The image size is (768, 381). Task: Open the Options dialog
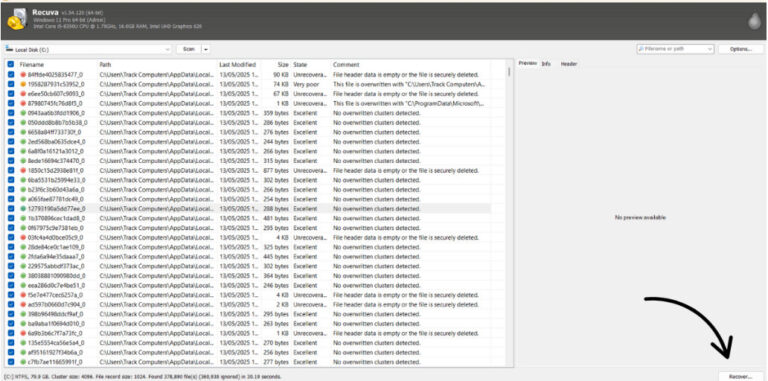[x=741, y=49]
